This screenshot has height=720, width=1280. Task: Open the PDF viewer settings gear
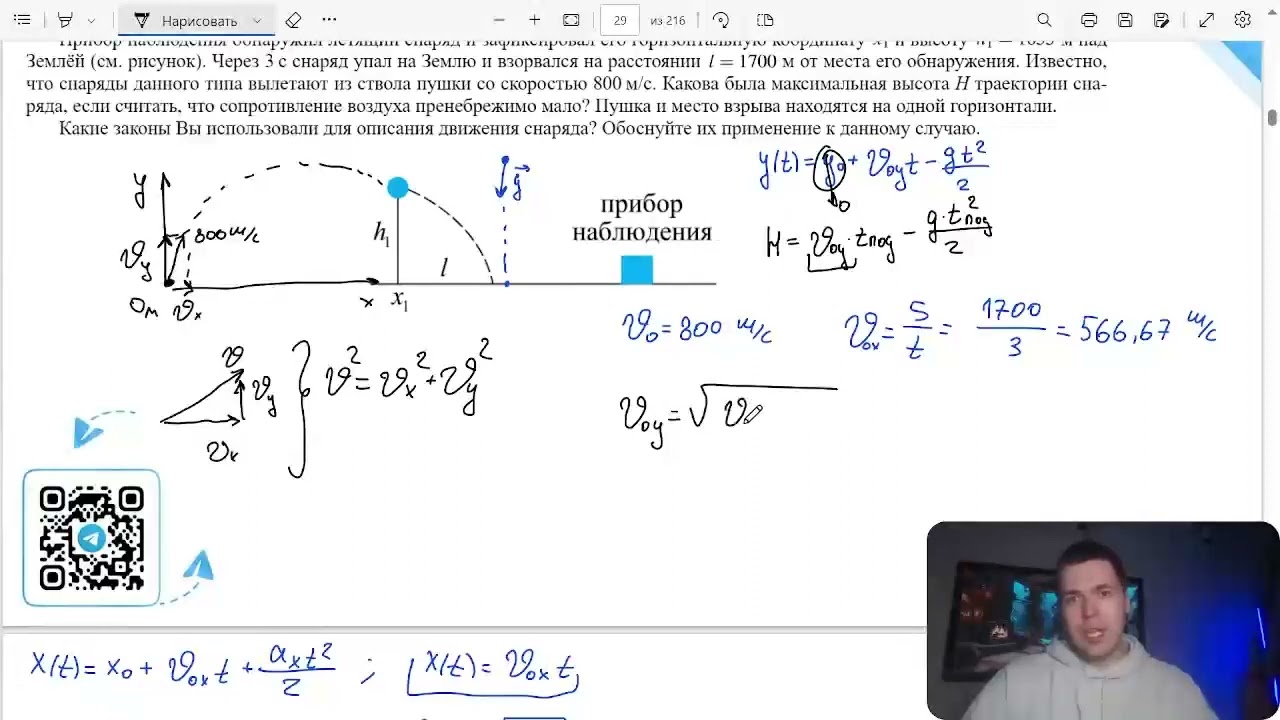click(x=1243, y=20)
